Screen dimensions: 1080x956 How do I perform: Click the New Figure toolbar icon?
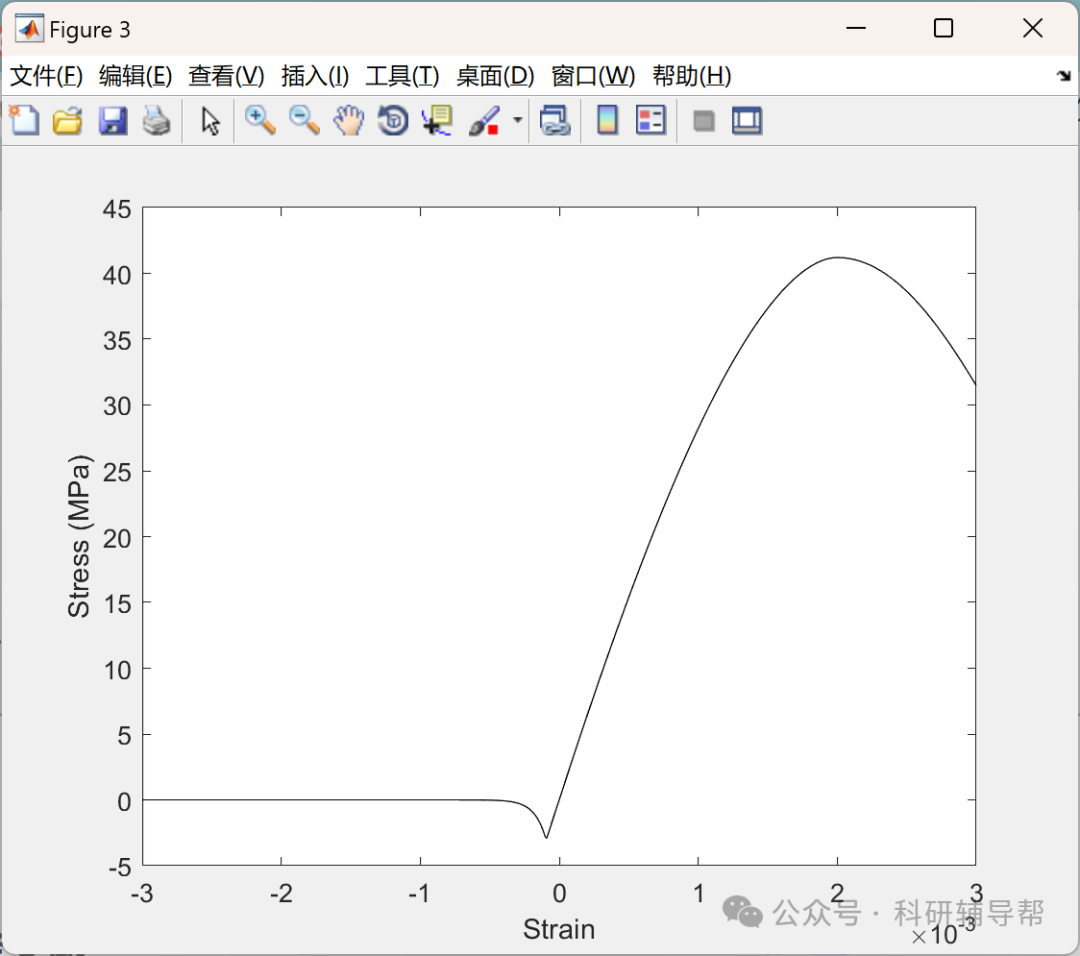[x=24, y=121]
